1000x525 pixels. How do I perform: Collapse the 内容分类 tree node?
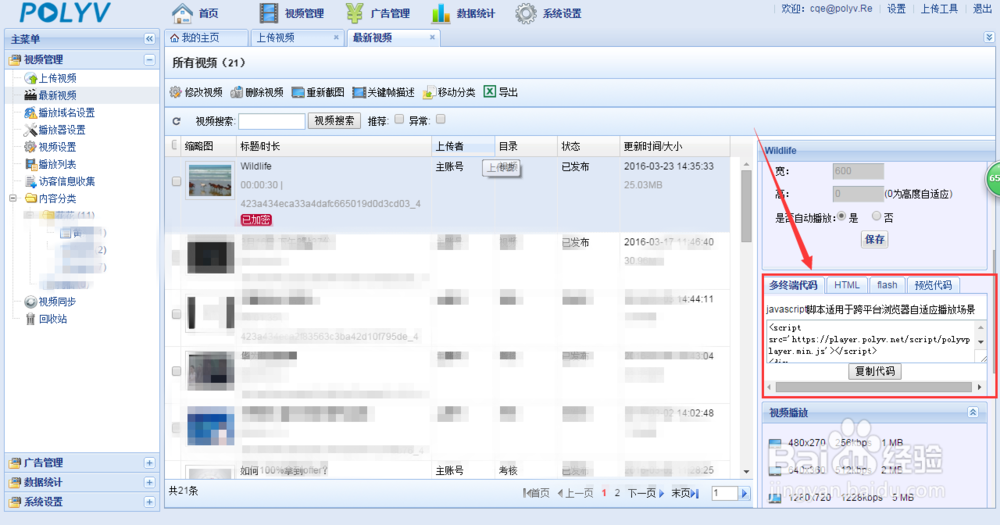pyautogui.click(x=13, y=198)
